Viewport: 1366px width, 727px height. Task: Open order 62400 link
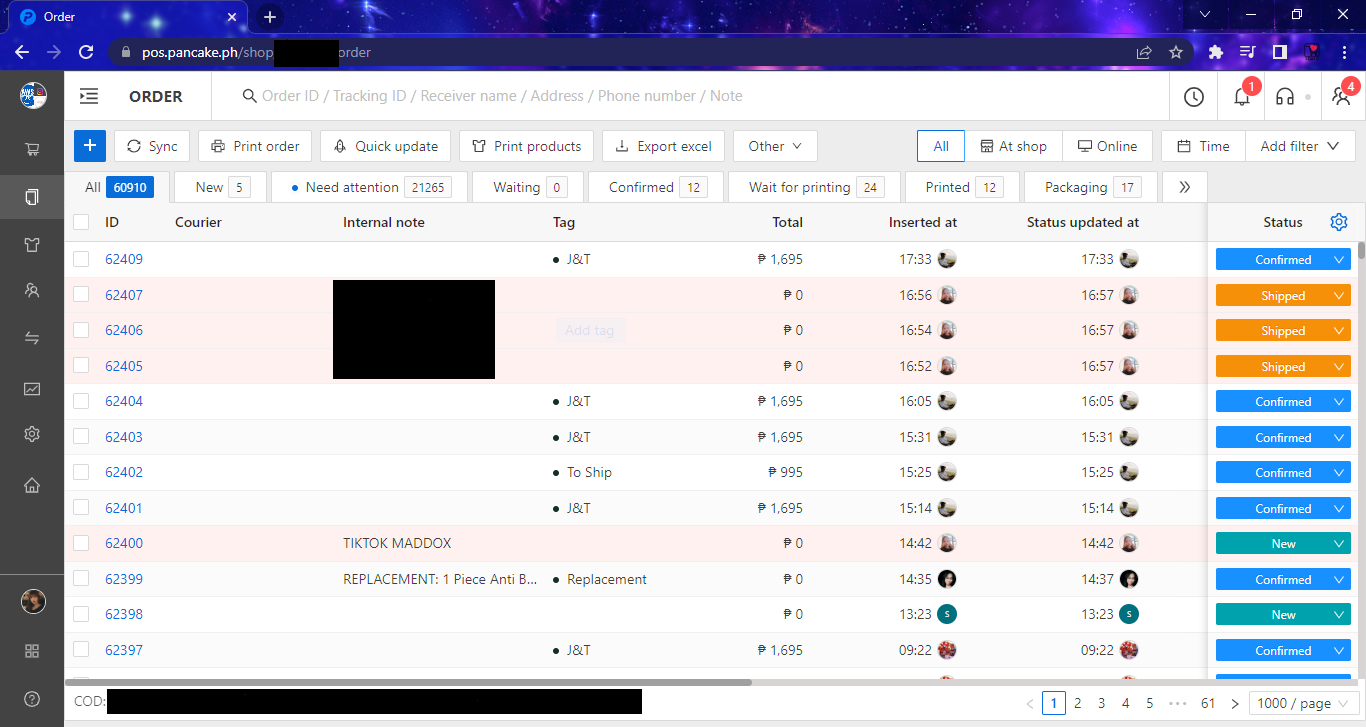[x=124, y=543]
